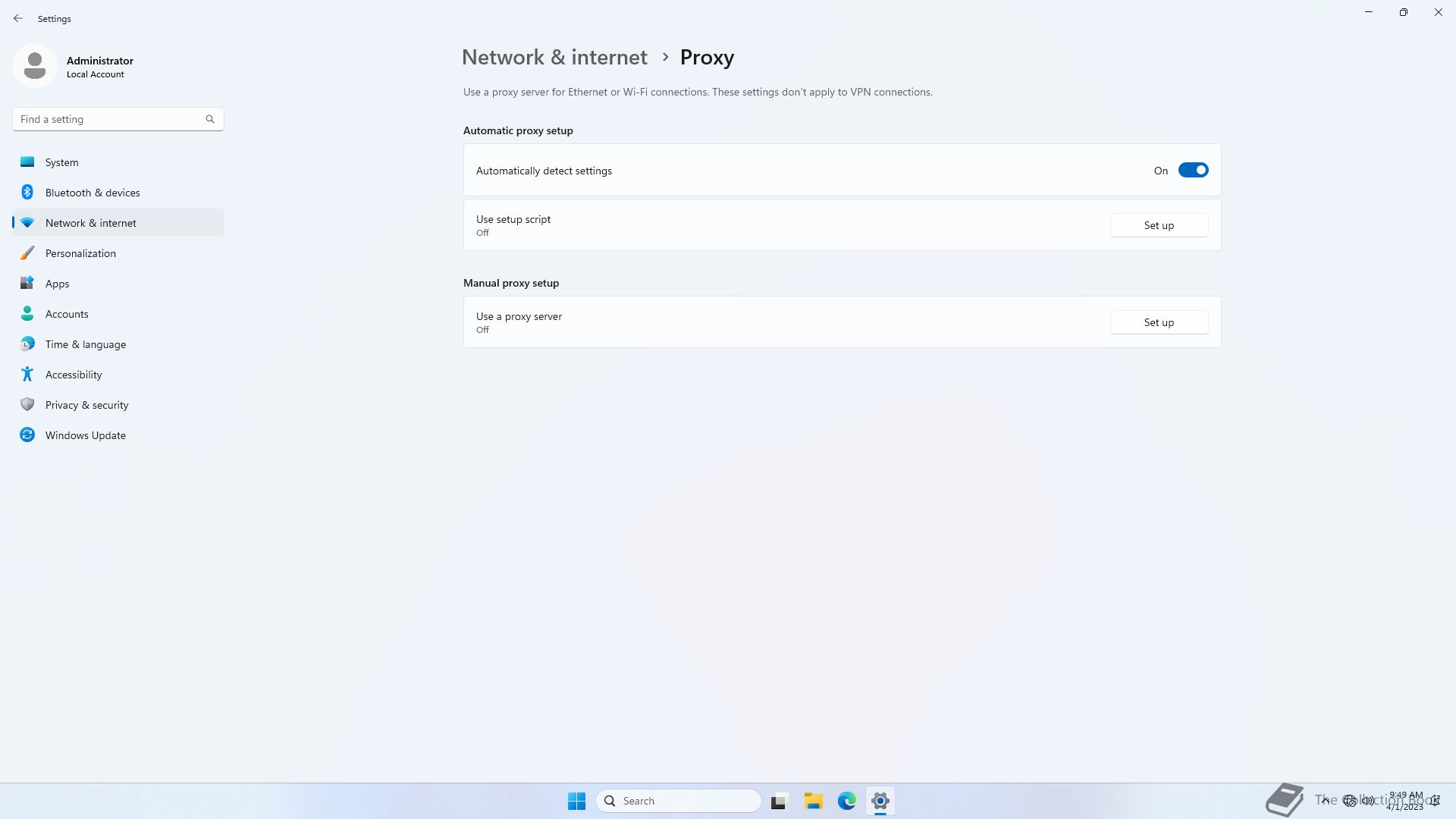
Task: Set up a manual proxy server
Action: (x=1158, y=322)
